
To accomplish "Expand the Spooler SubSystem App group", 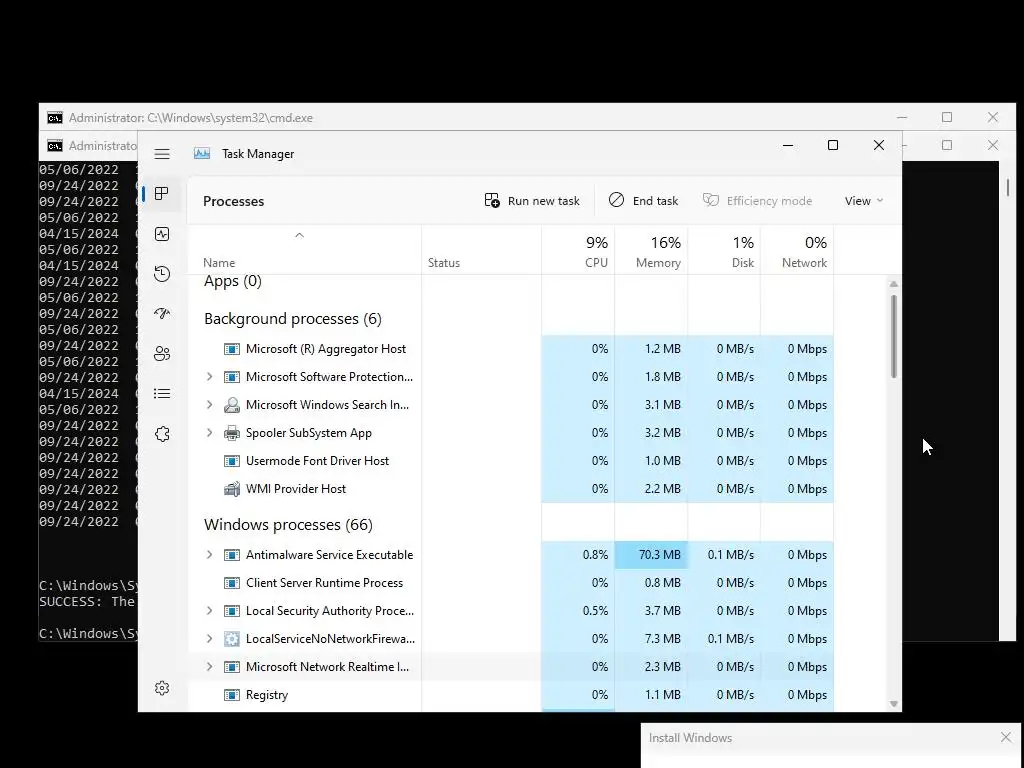I will point(209,433).
